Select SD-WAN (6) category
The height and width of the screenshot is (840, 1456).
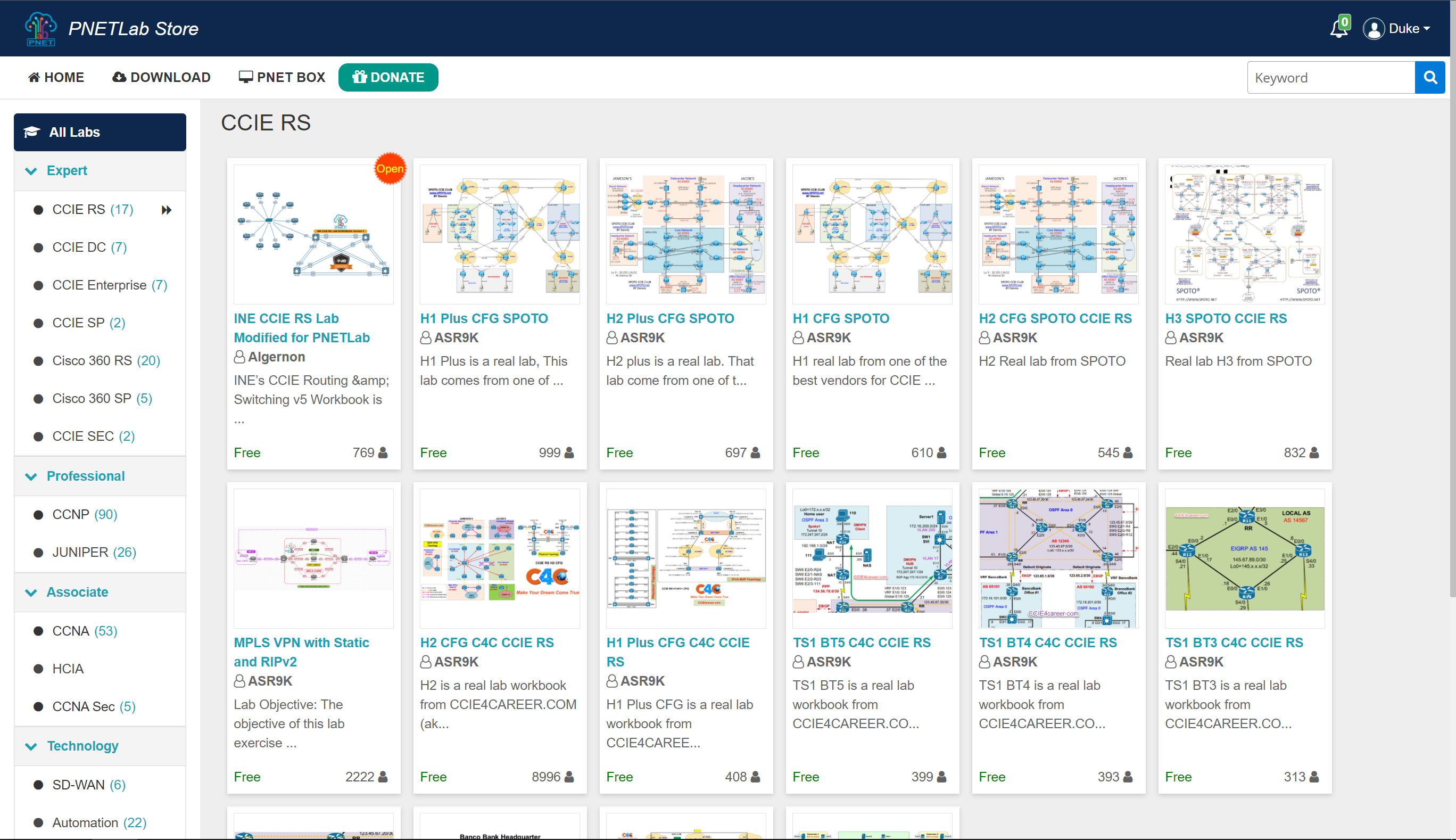89,785
